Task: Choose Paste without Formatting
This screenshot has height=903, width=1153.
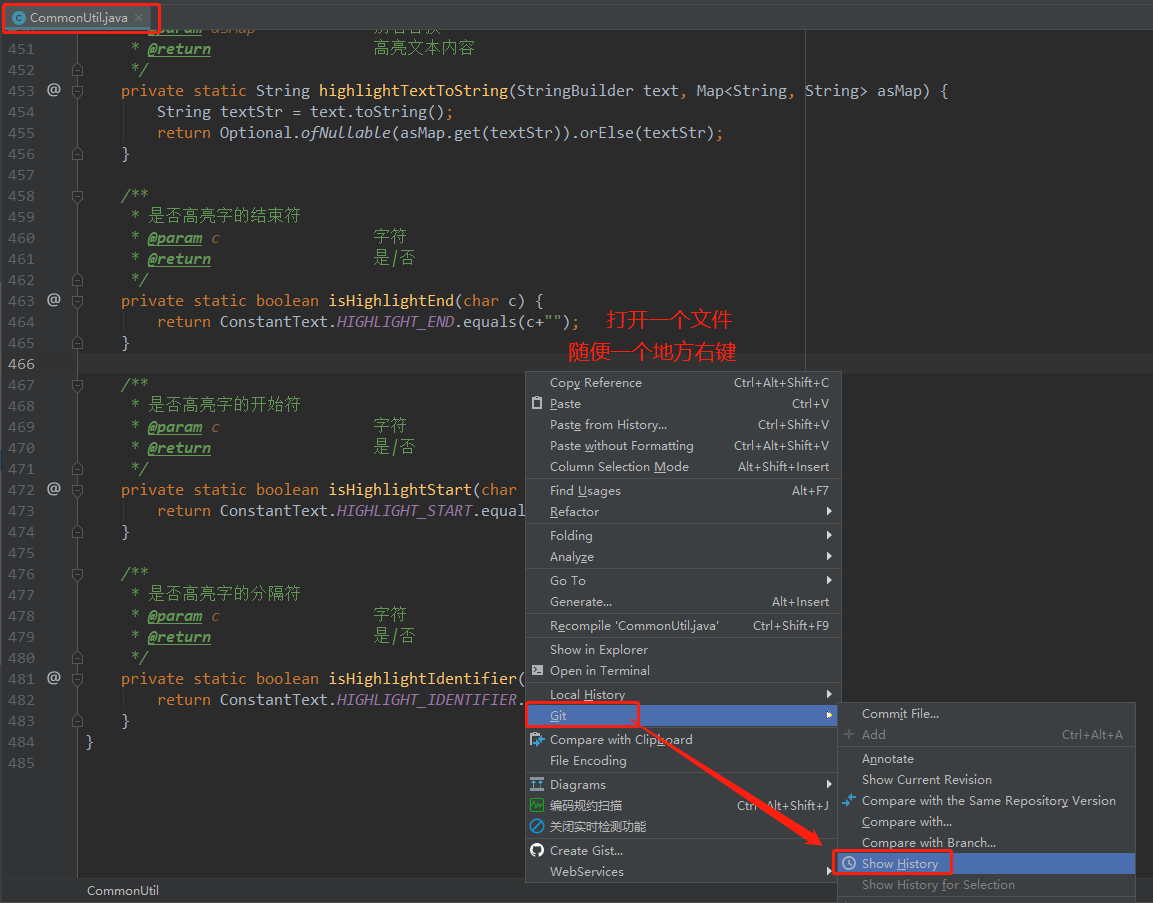Action: click(684, 446)
